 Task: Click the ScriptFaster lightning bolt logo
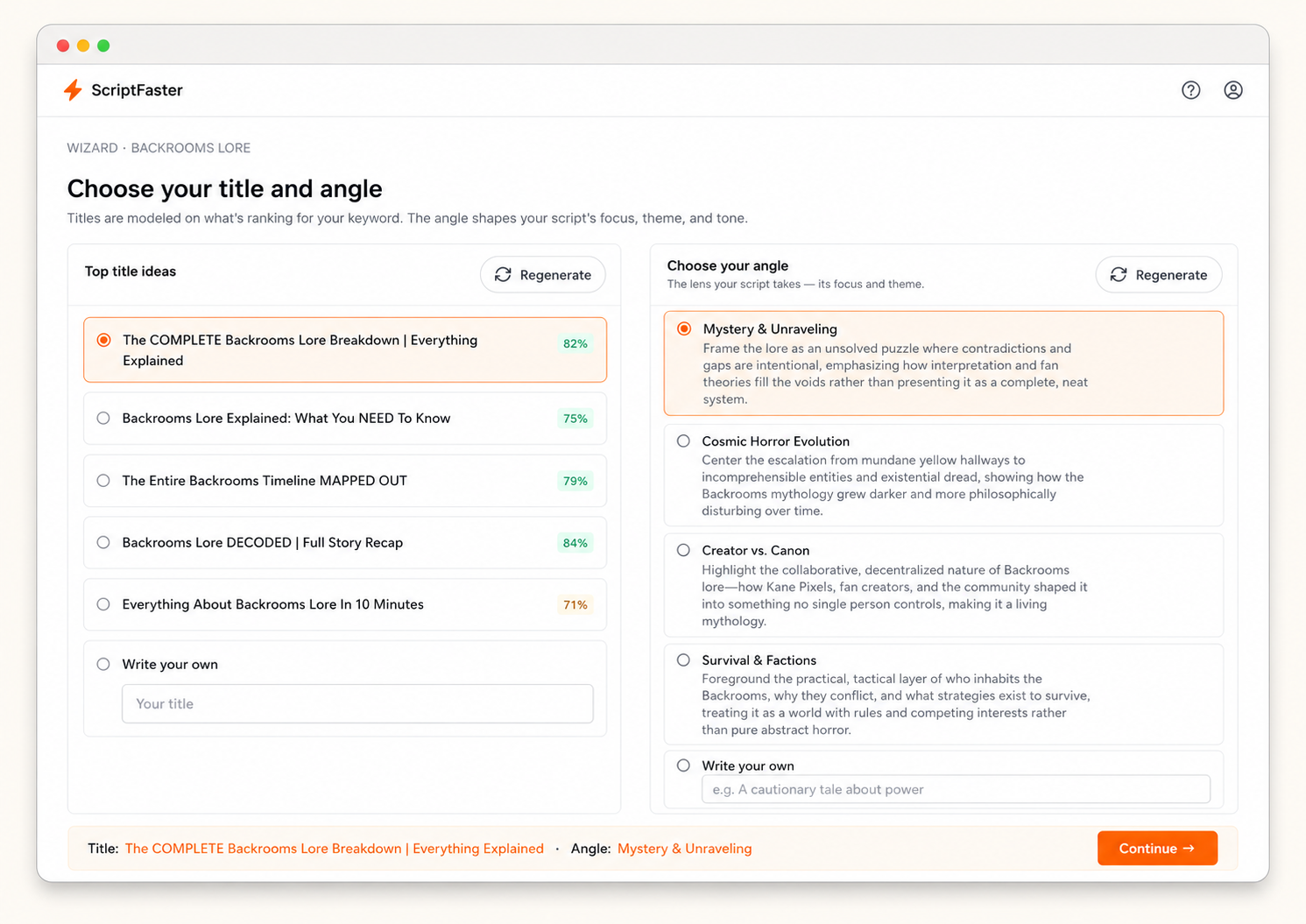coord(74,90)
